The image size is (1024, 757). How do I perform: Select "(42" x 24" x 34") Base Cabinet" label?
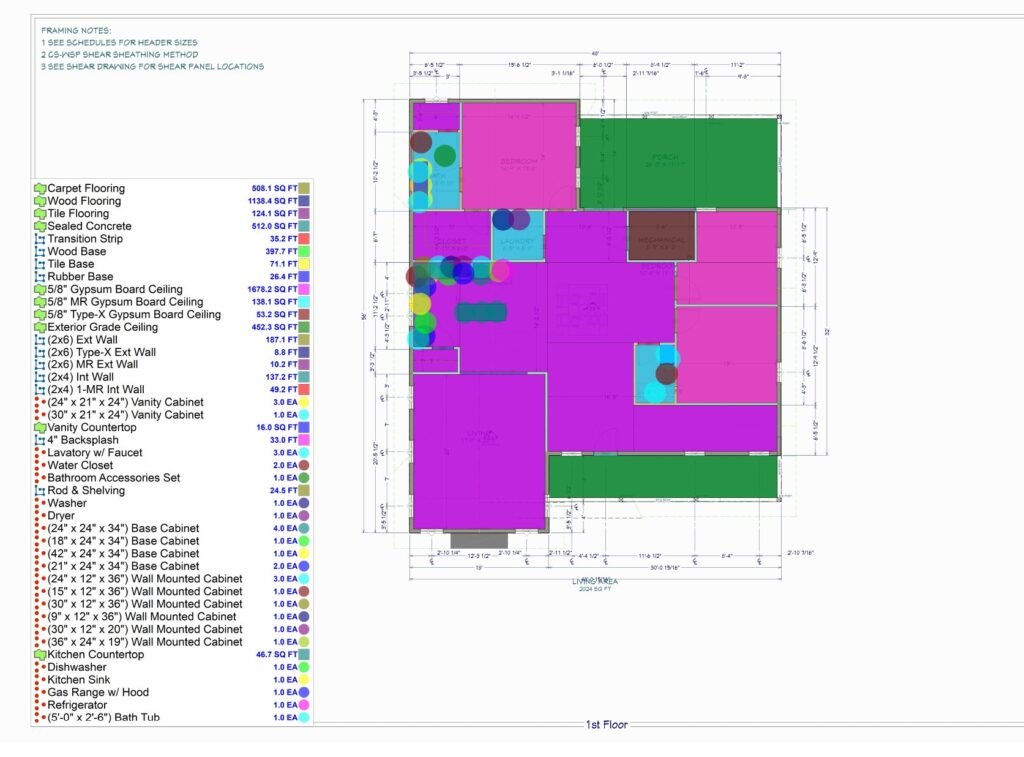click(123, 554)
